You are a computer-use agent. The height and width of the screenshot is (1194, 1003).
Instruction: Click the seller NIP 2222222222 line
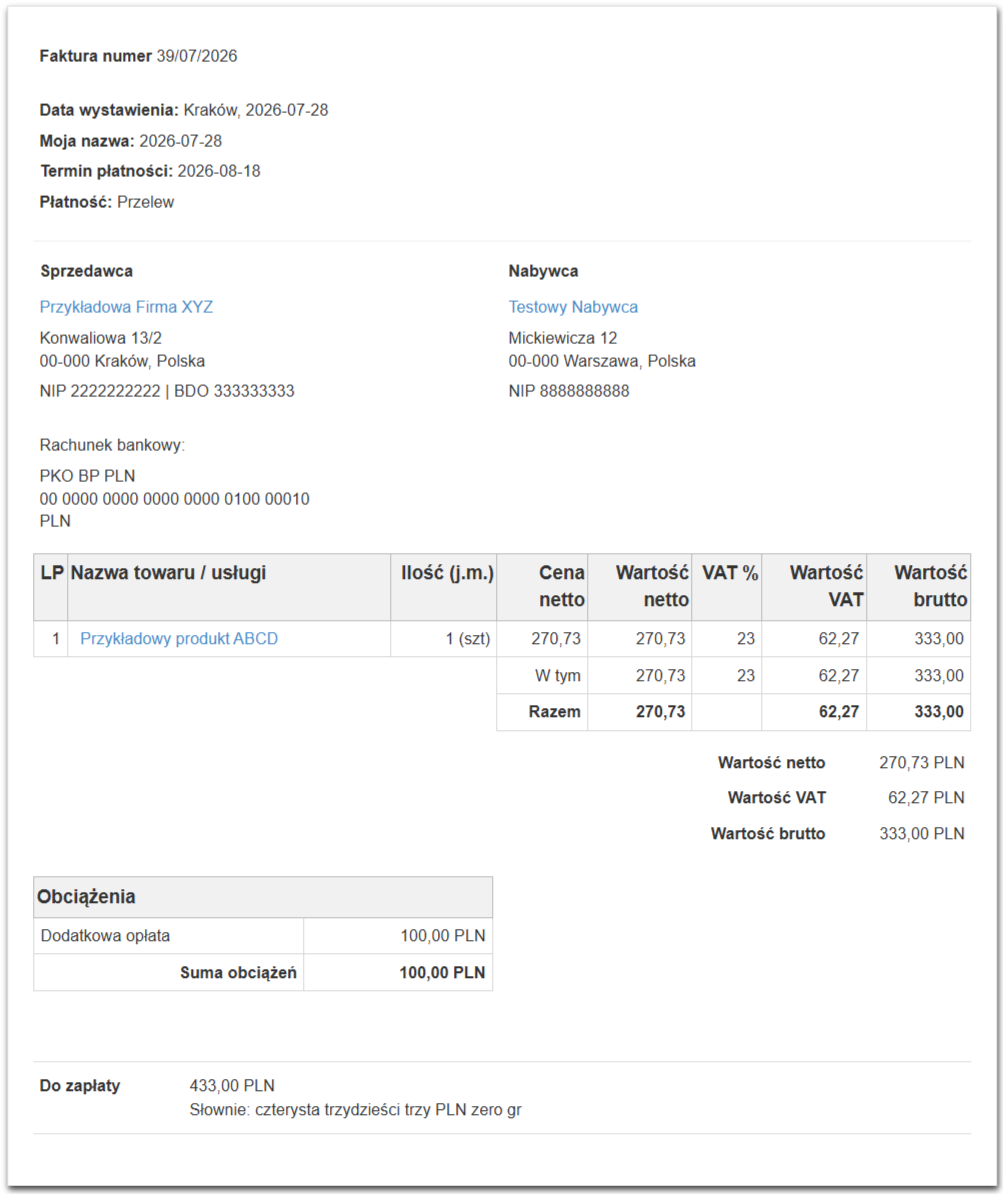point(167,391)
